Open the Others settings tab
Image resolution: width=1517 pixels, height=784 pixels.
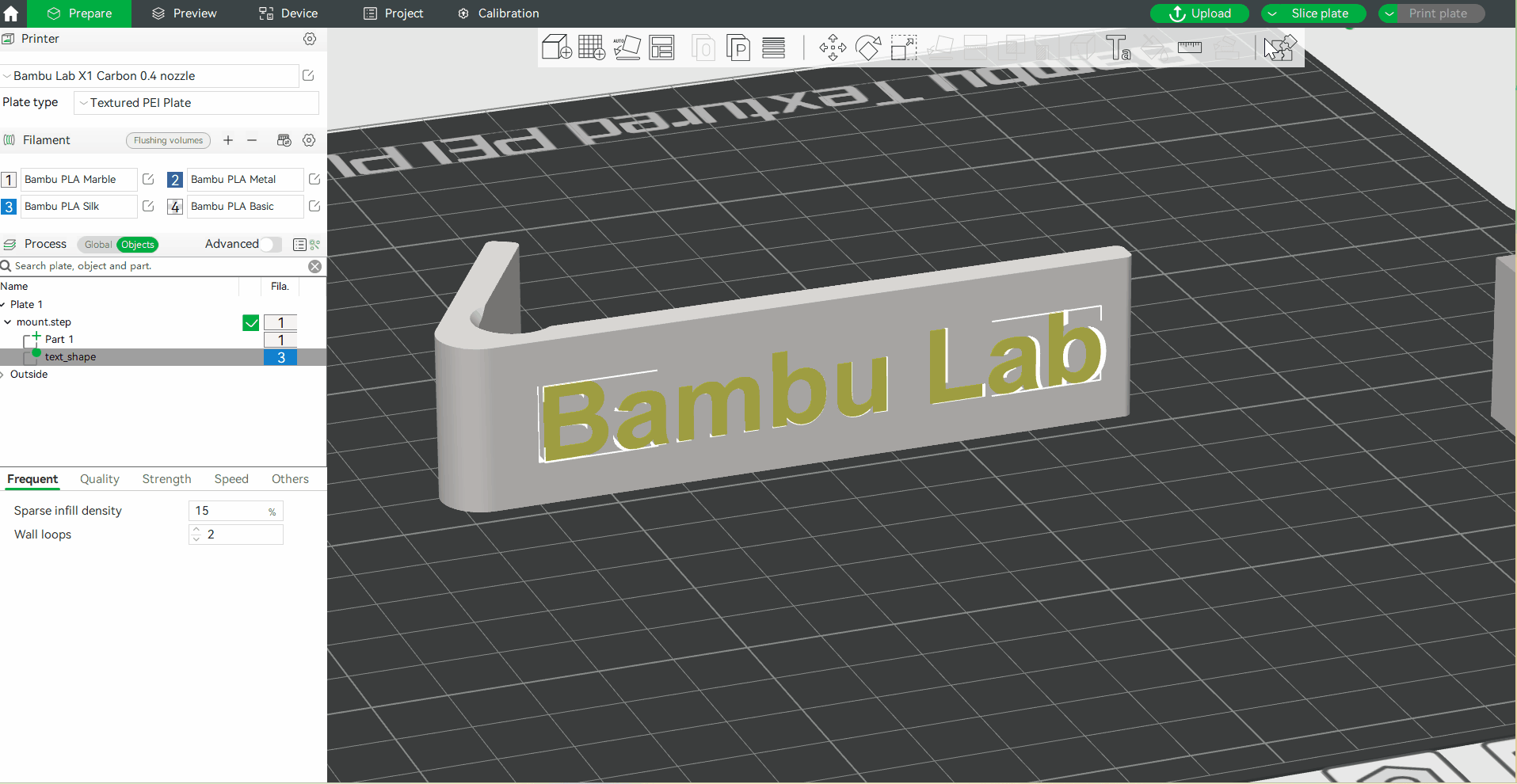[290, 479]
